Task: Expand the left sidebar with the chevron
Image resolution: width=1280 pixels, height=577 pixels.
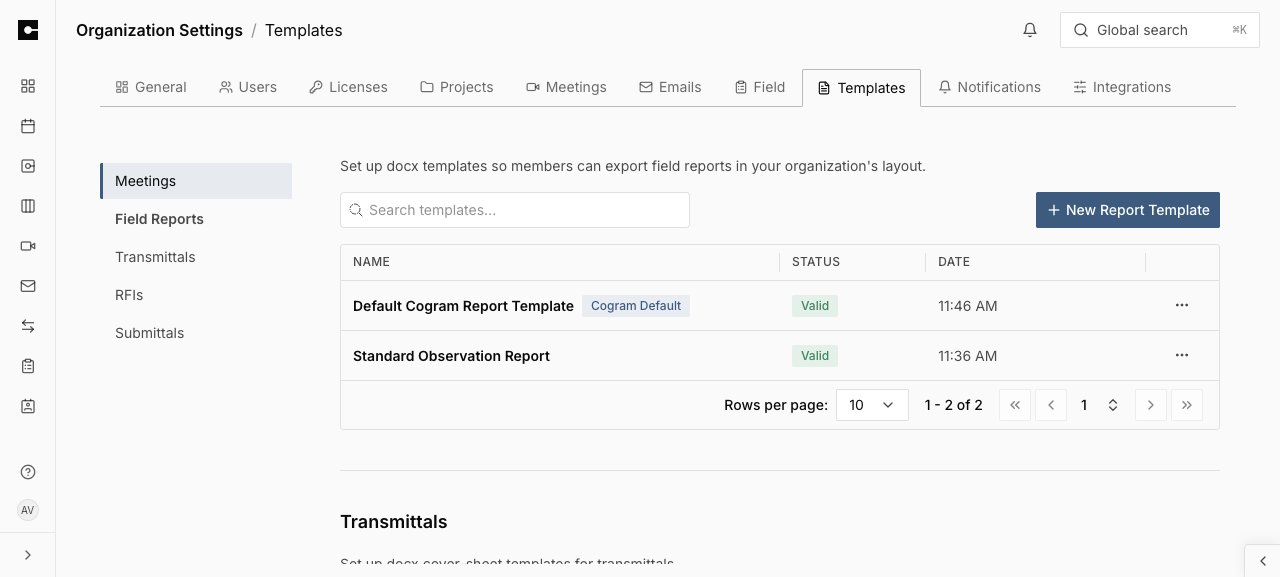Action: 28,555
